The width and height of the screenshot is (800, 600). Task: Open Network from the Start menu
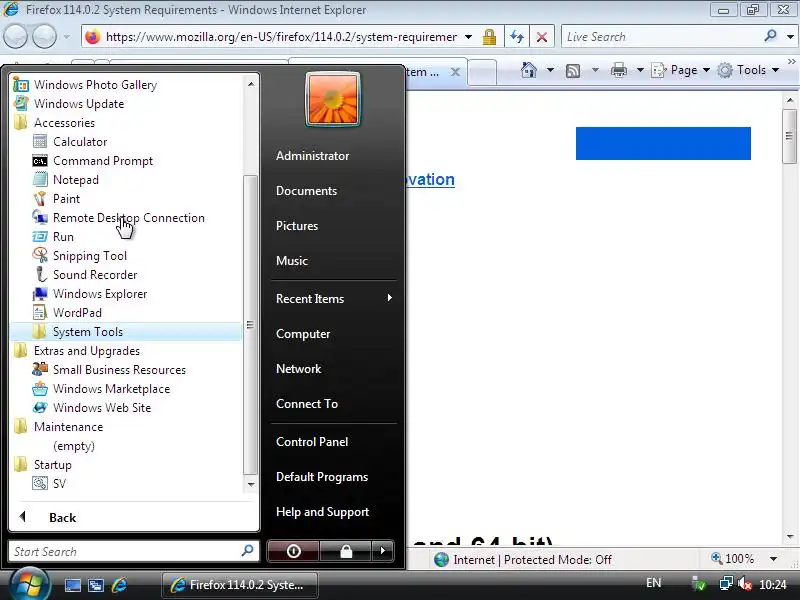tap(298, 369)
